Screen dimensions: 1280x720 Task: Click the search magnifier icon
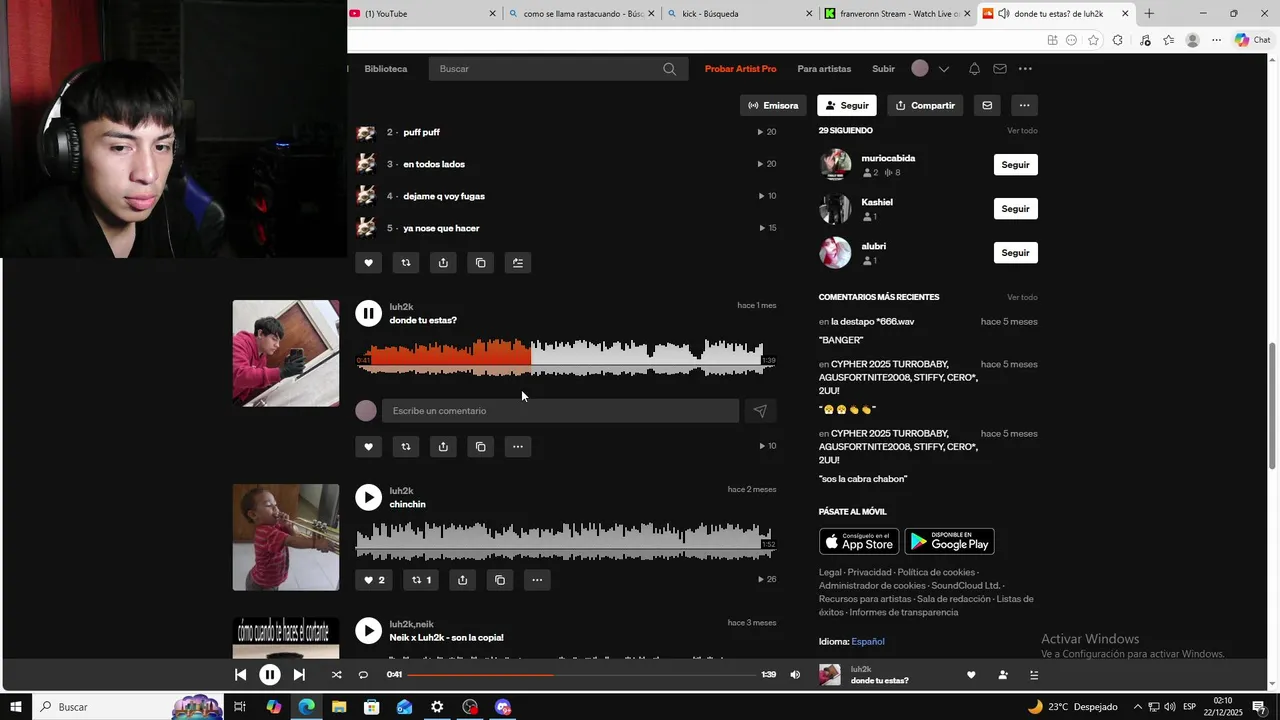click(x=669, y=69)
